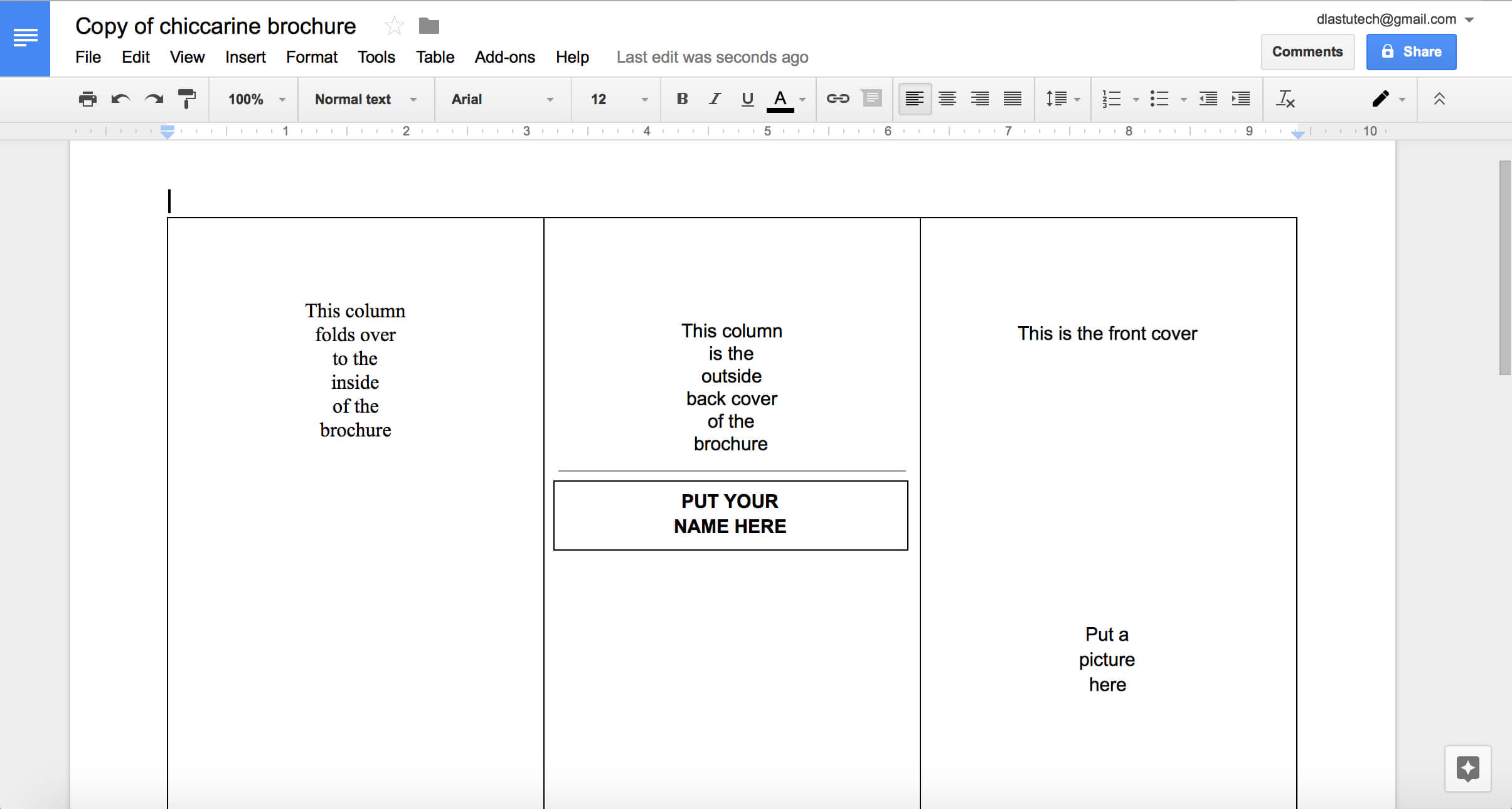Screen dimensions: 1512x809
Task: Click the Share button
Action: coord(1410,51)
